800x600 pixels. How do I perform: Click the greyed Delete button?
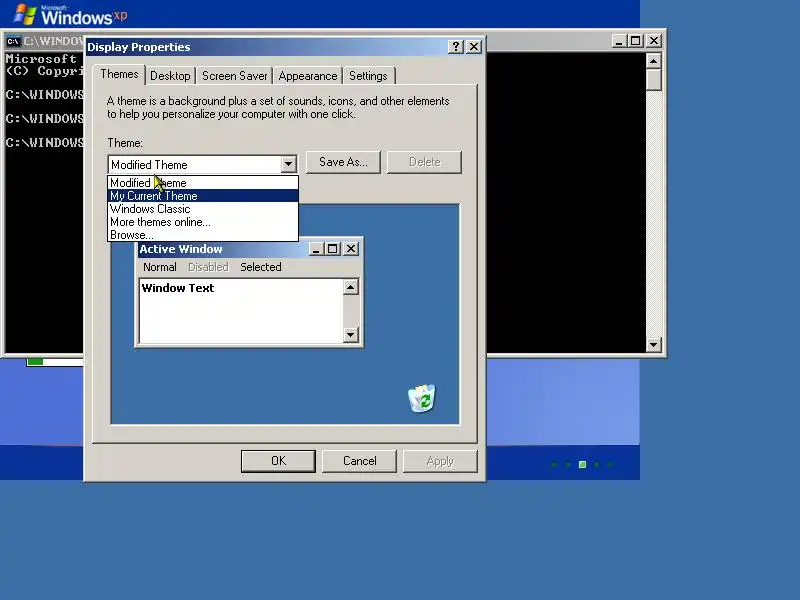click(424, 162)
